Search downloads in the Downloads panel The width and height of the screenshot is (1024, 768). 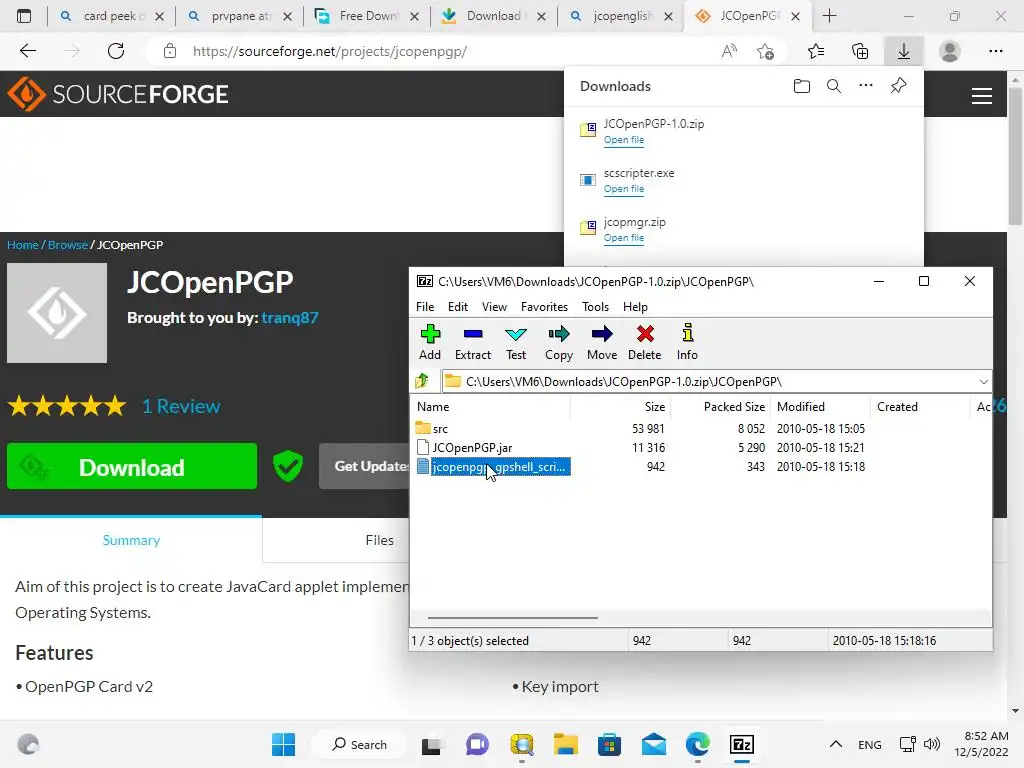(x=833, y=86)
